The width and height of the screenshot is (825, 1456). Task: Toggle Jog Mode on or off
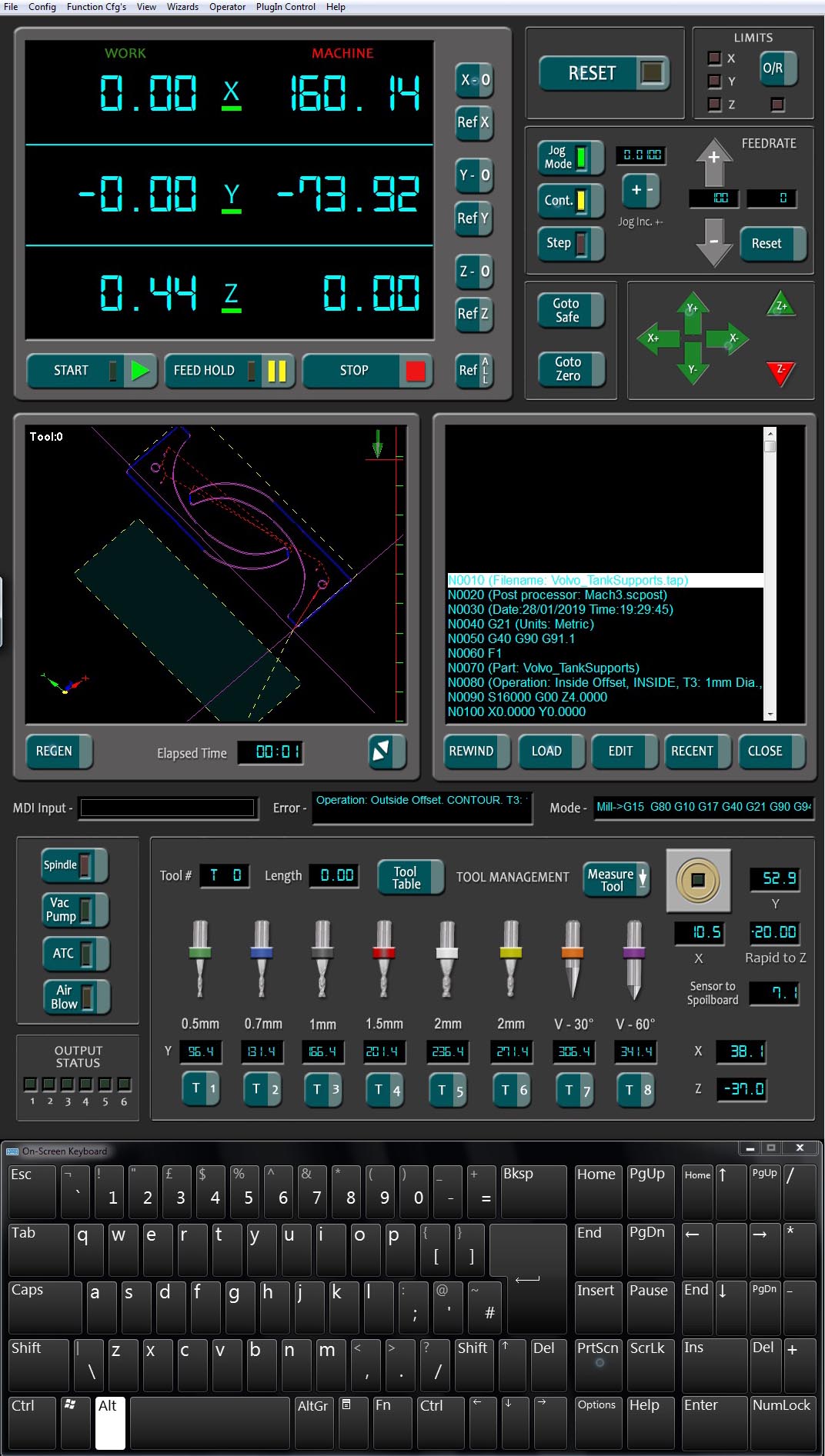569,157
